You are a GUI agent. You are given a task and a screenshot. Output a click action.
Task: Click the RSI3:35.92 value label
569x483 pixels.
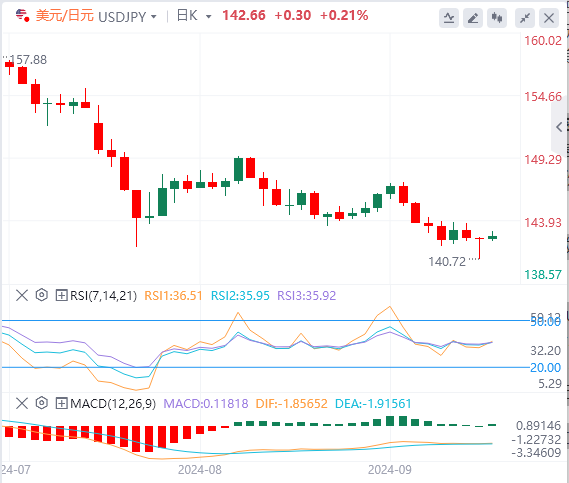(x=307, y=296)
